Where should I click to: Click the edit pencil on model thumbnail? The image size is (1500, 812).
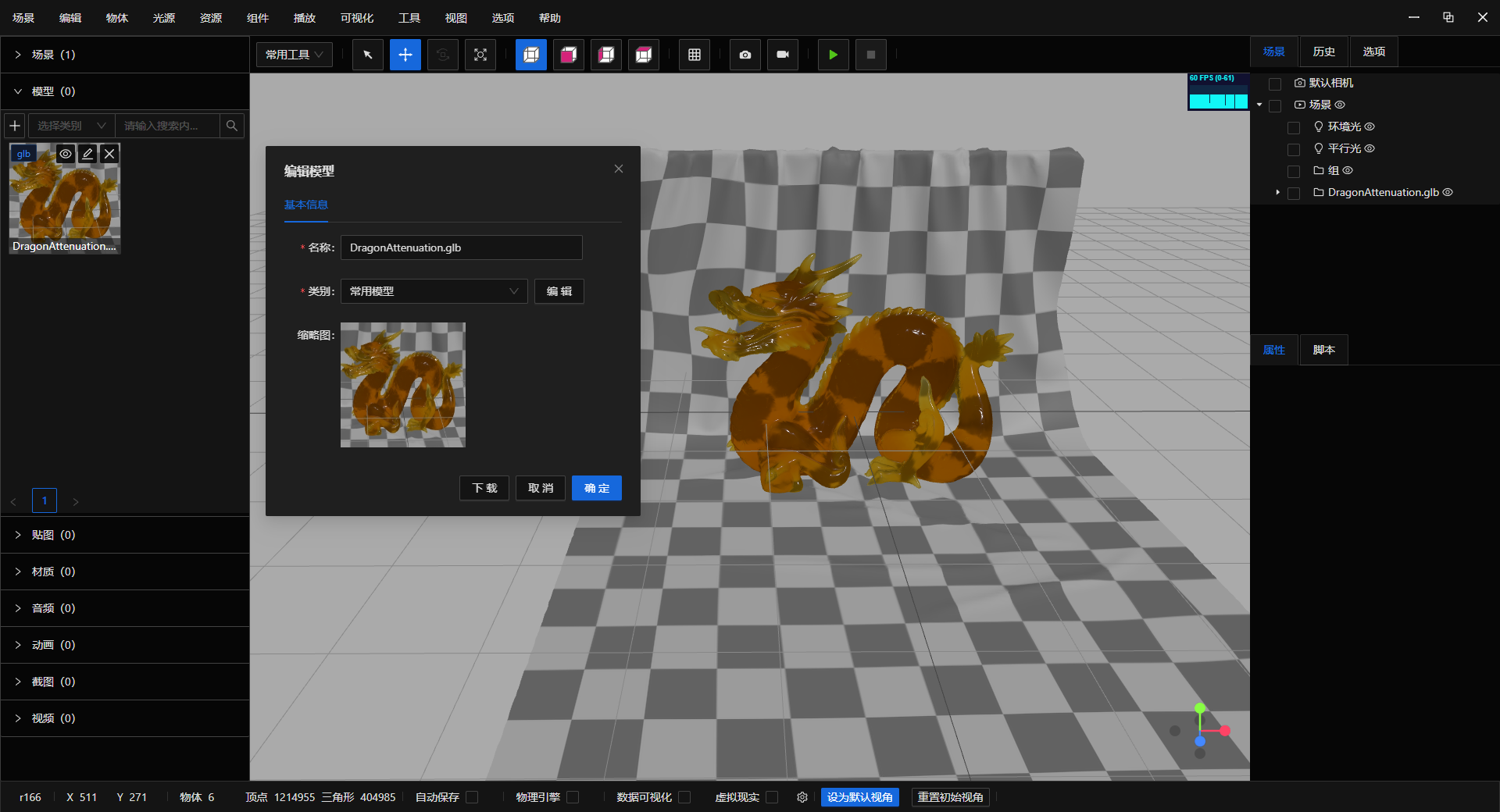pyautogui.click(x=87, y=154)
